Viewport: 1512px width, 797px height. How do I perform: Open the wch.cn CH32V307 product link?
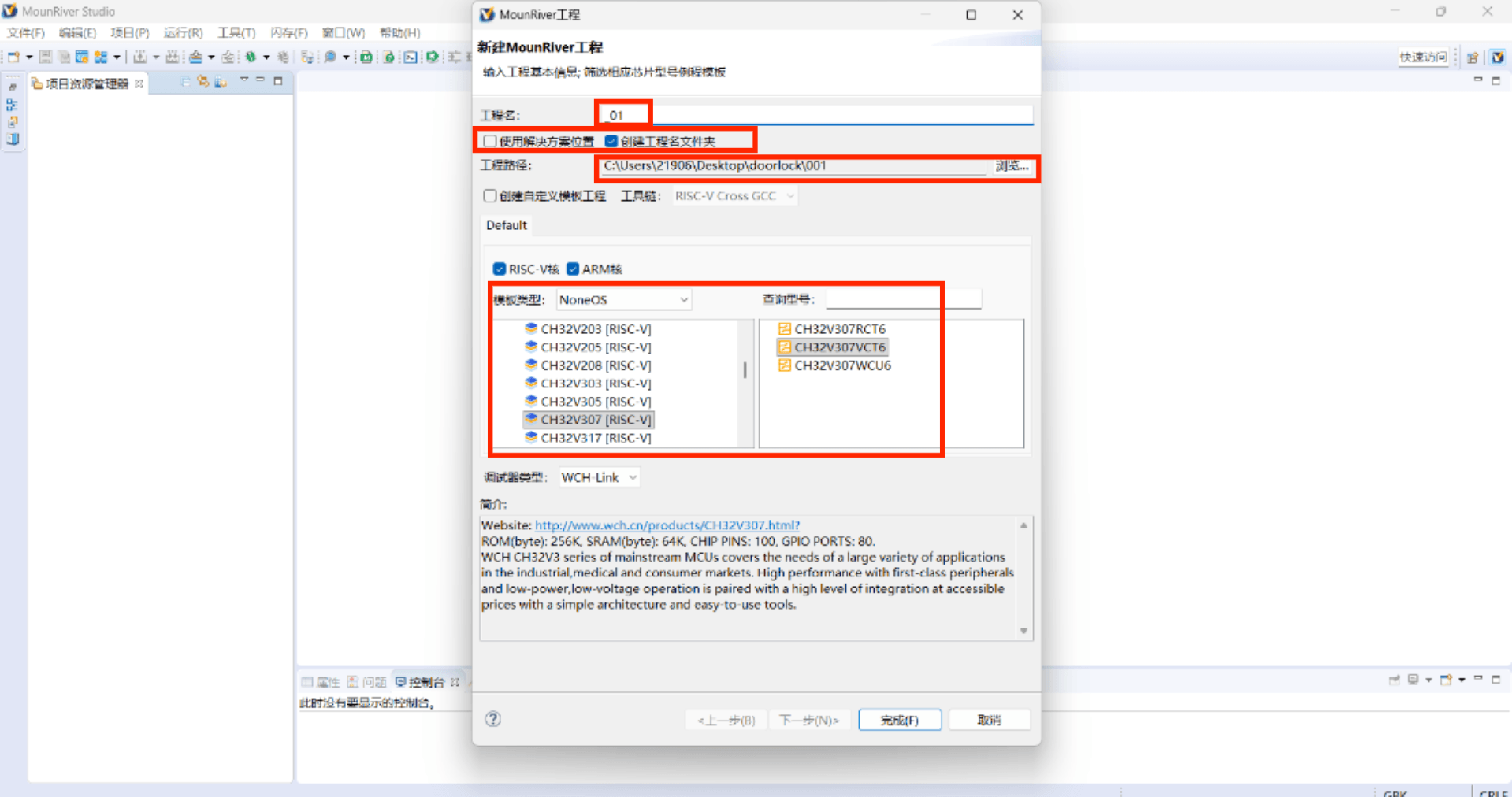(667, 525)
